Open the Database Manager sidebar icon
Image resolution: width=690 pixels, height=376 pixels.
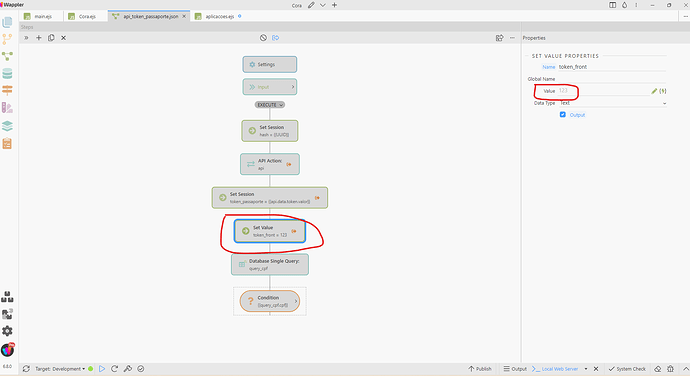[7, 73]
